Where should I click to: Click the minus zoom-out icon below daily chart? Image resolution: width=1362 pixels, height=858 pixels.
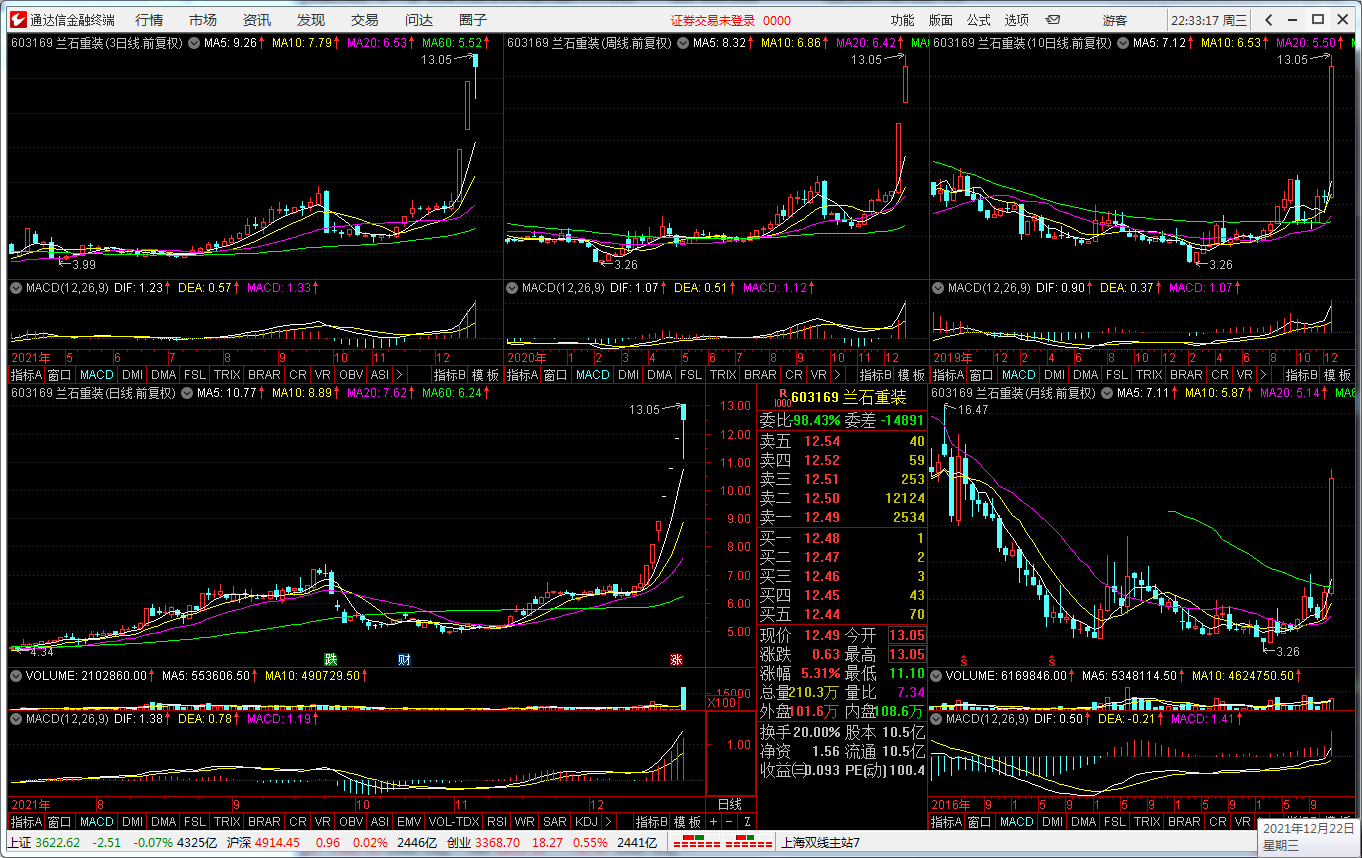point(728,822)
